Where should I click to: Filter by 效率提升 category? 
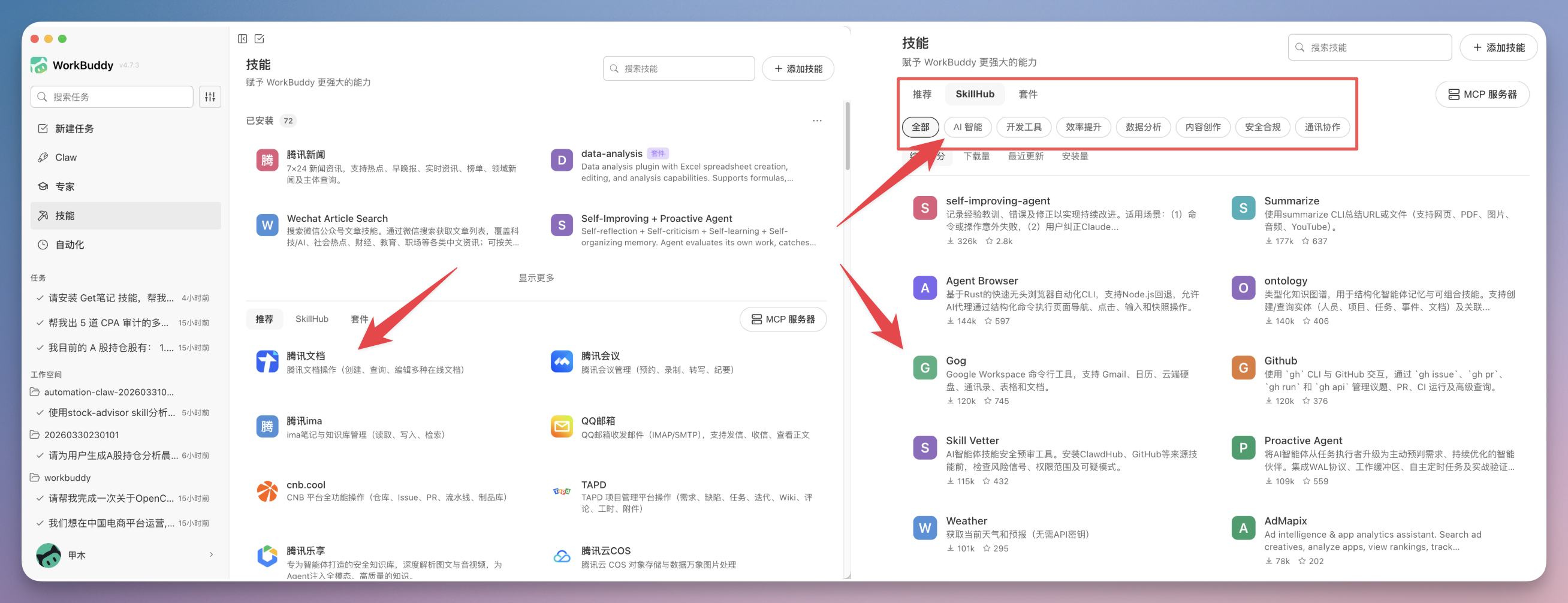click(1083, 127)
